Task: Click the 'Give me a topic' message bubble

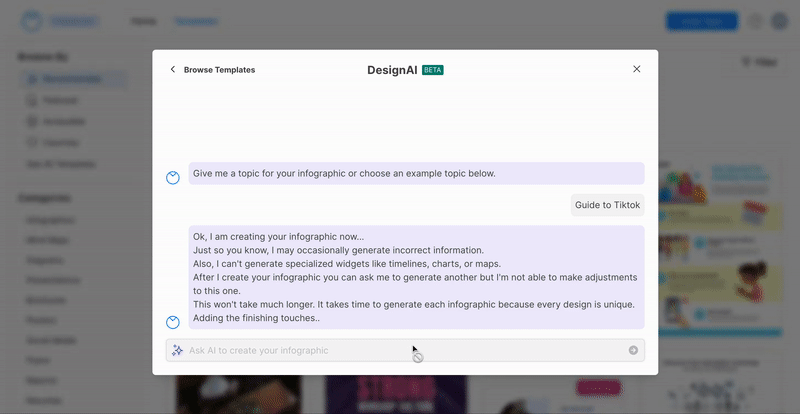Action: (415, 173)
